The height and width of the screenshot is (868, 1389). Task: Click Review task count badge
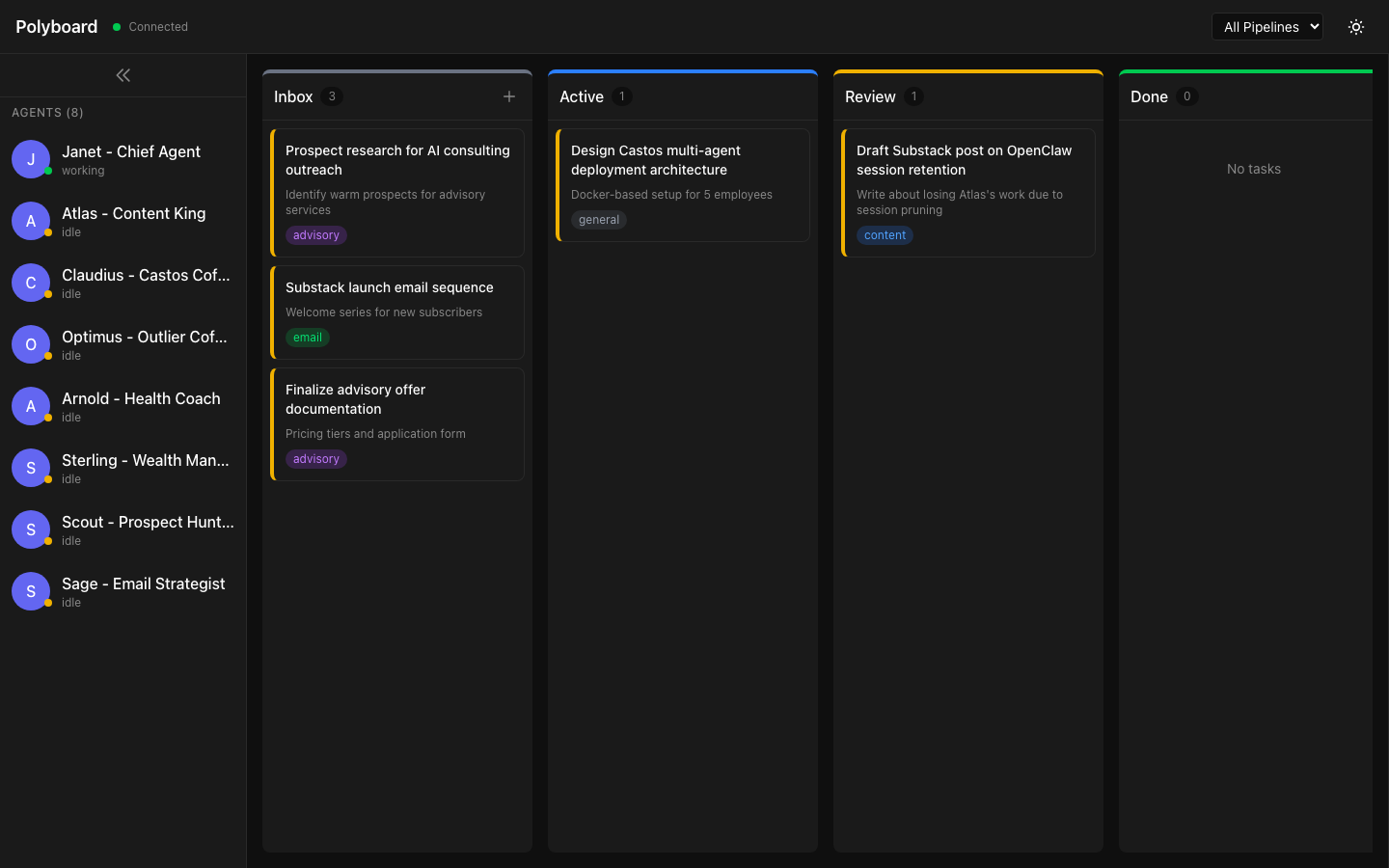(x=913, y=96)
